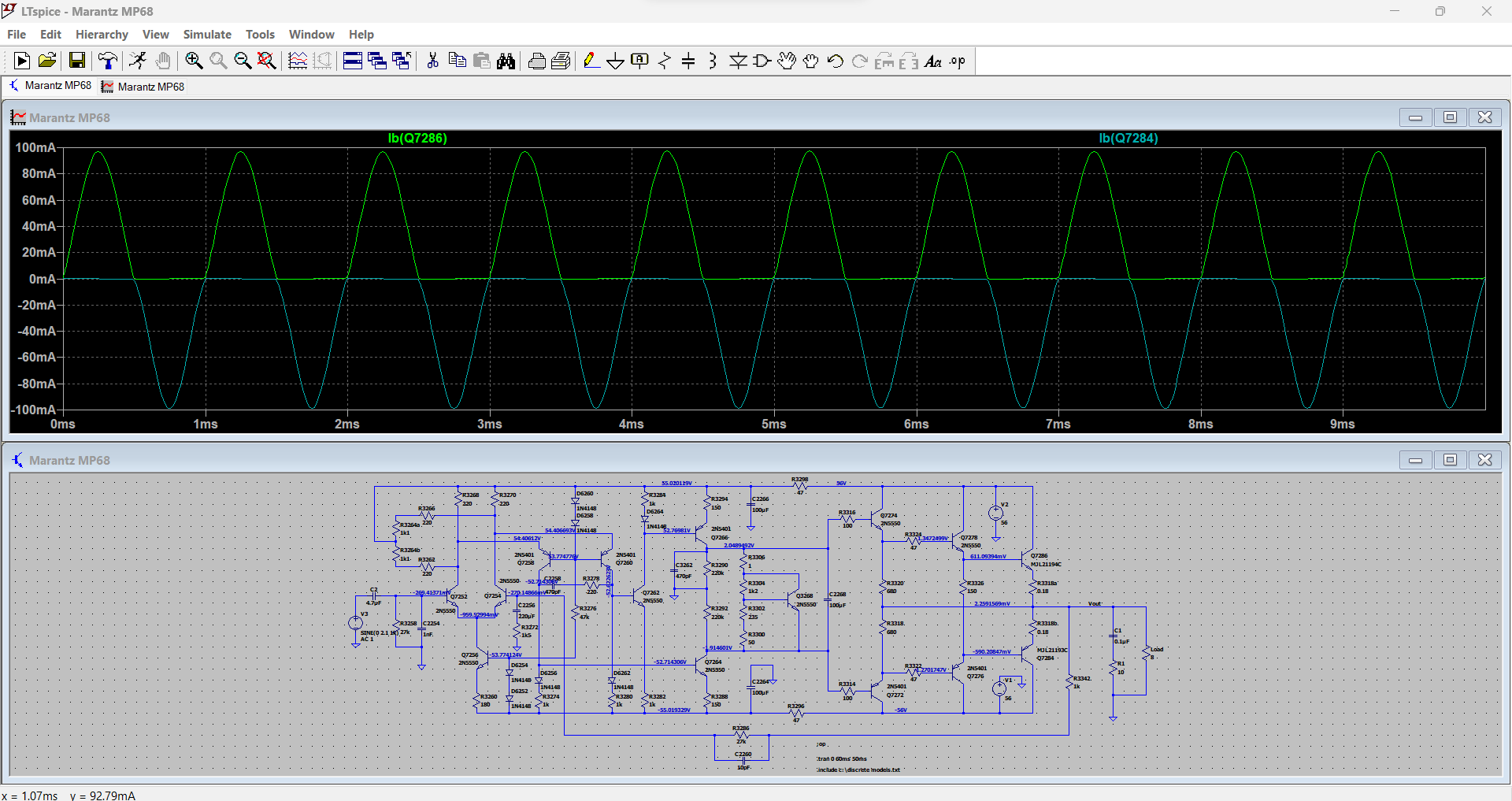Open the Simulate menu
The image size is (1512, 801).
click(207, 35)
